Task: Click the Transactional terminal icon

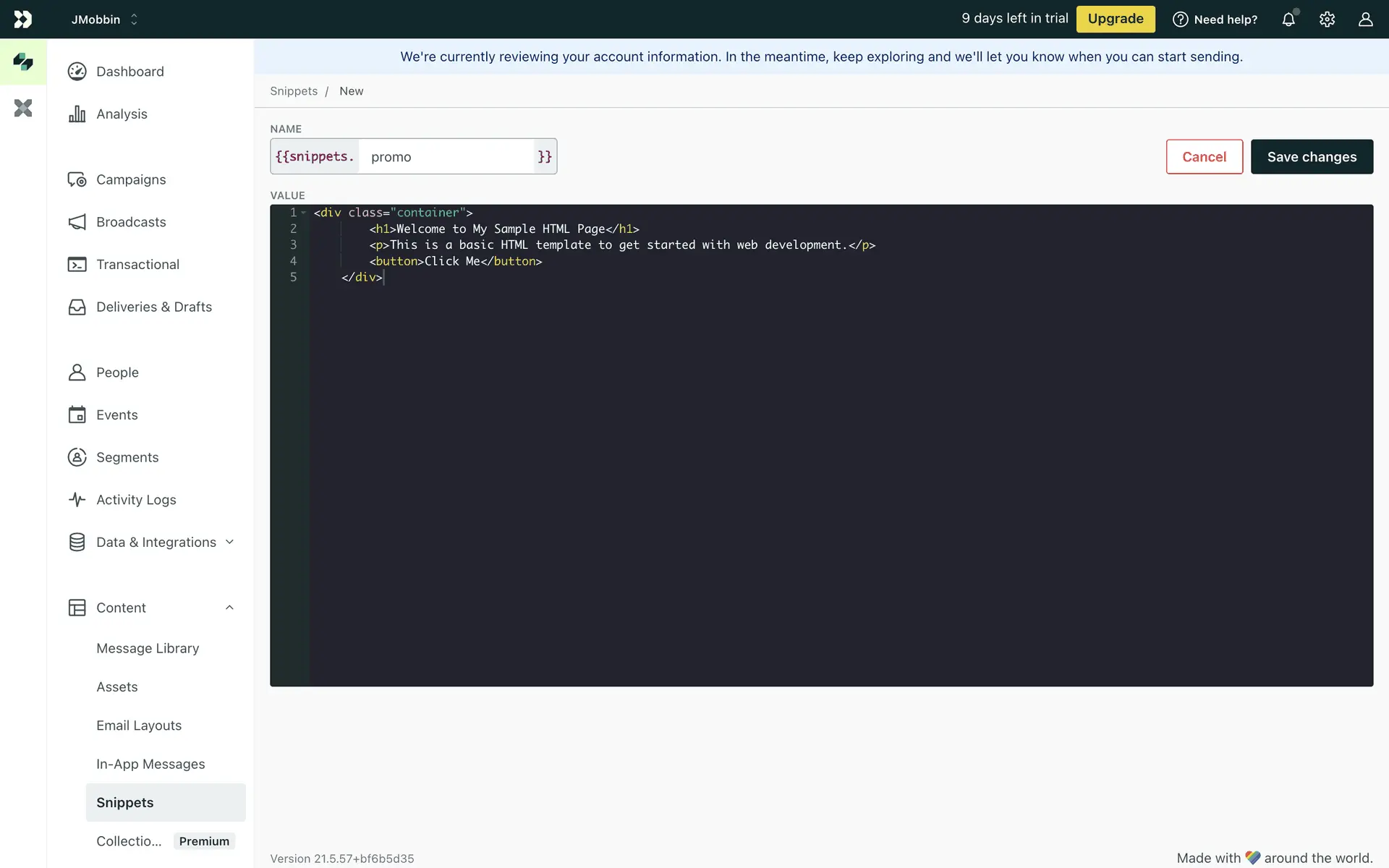Action: (77, 265)
